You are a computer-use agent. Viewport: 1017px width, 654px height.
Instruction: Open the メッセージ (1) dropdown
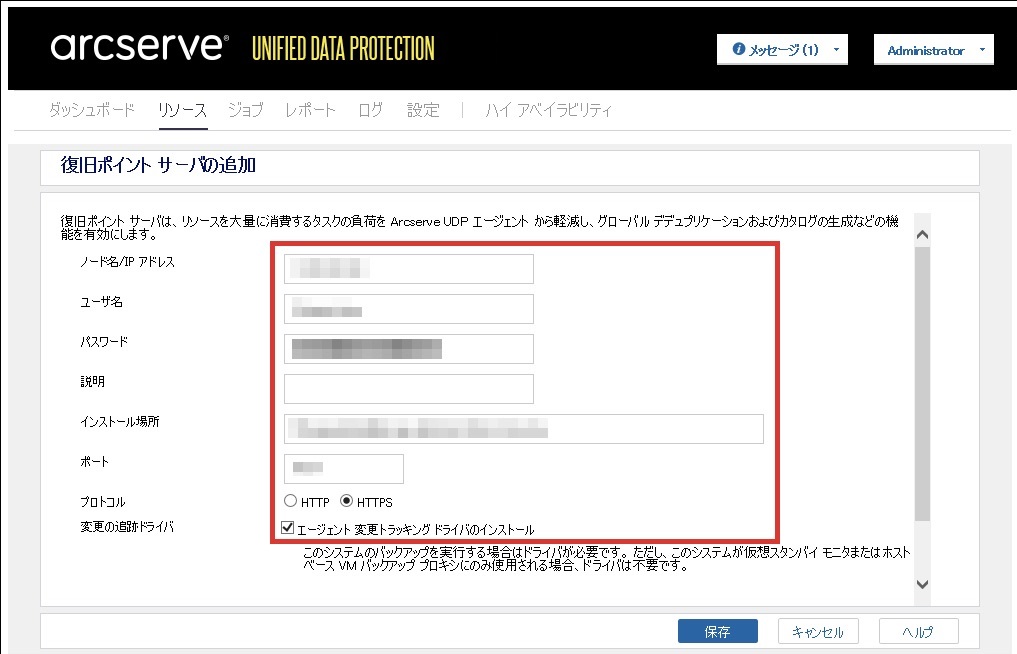coord(782,49)
